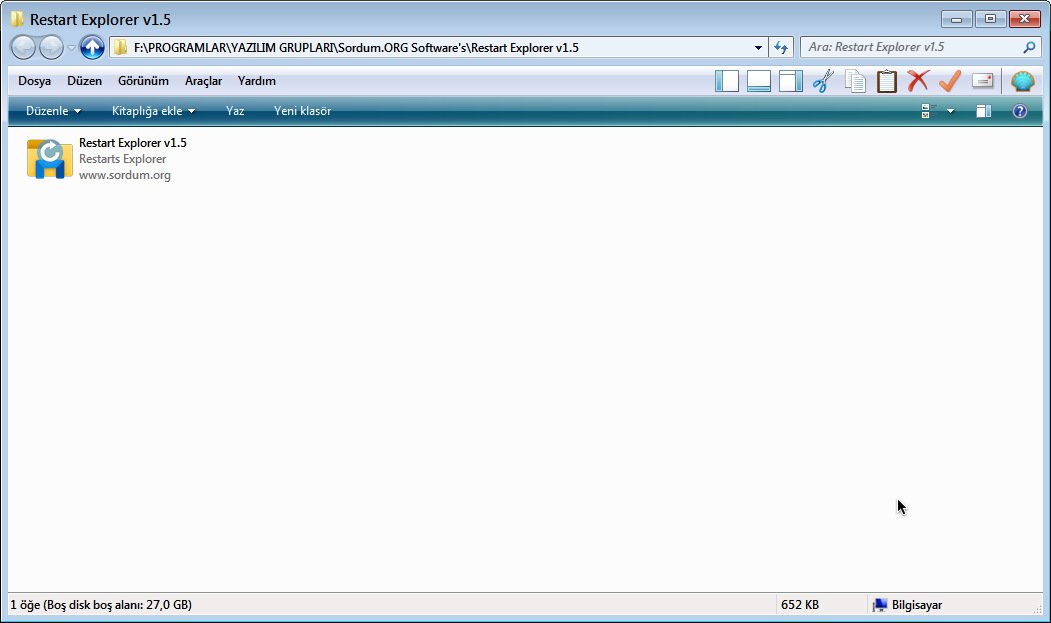Screen dimensions: 1051x623
Task: Maximize the Restart Explorer v1.5 window
Action: tap(990, 19)
